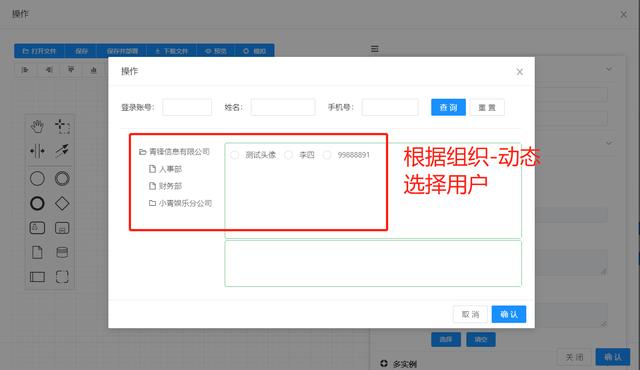Pick the user task shape in palette
Viewport: 640px width, 370px height.
tap(37, 228)
